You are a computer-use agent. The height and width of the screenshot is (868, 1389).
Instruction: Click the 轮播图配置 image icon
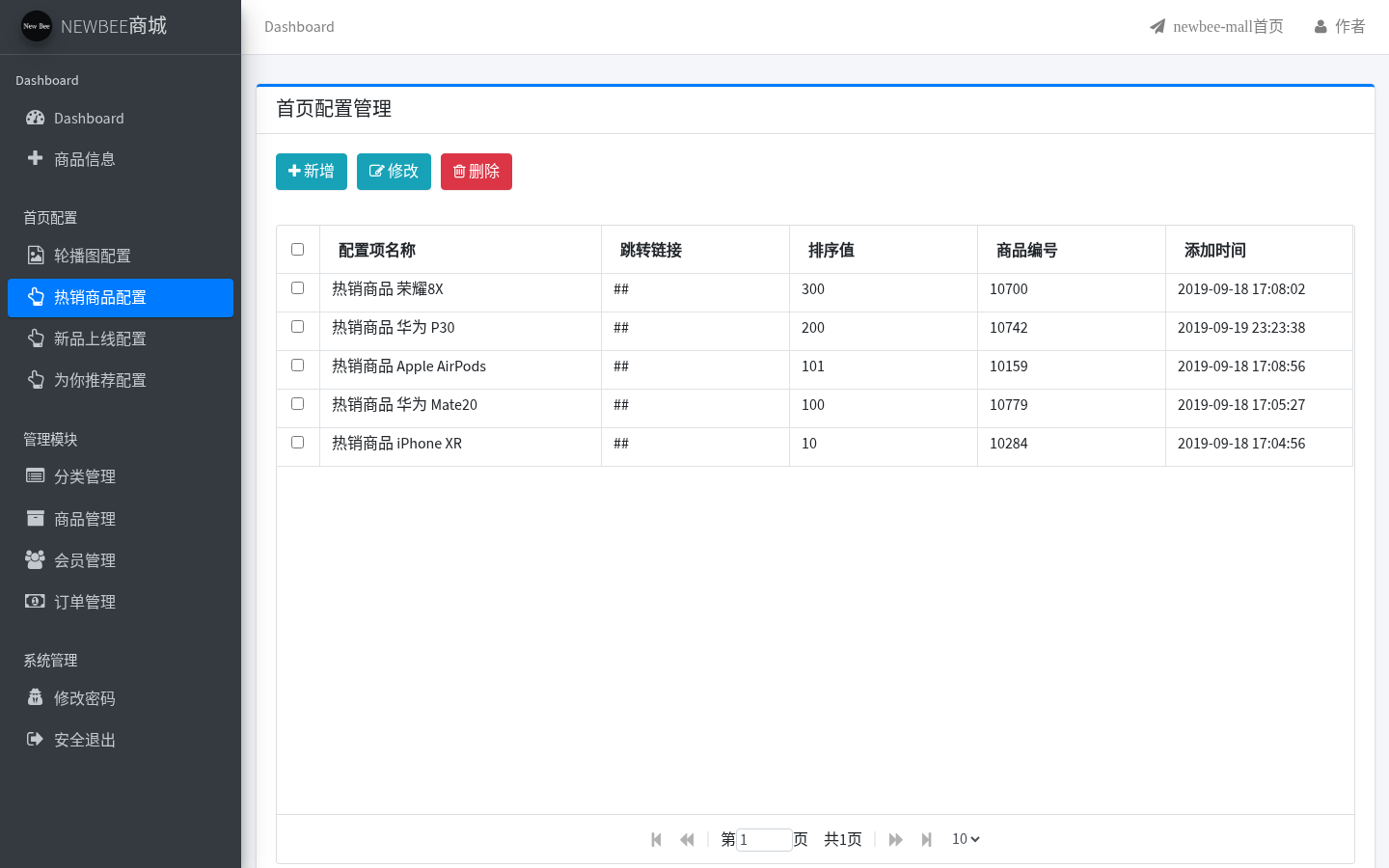coord(36,256)
